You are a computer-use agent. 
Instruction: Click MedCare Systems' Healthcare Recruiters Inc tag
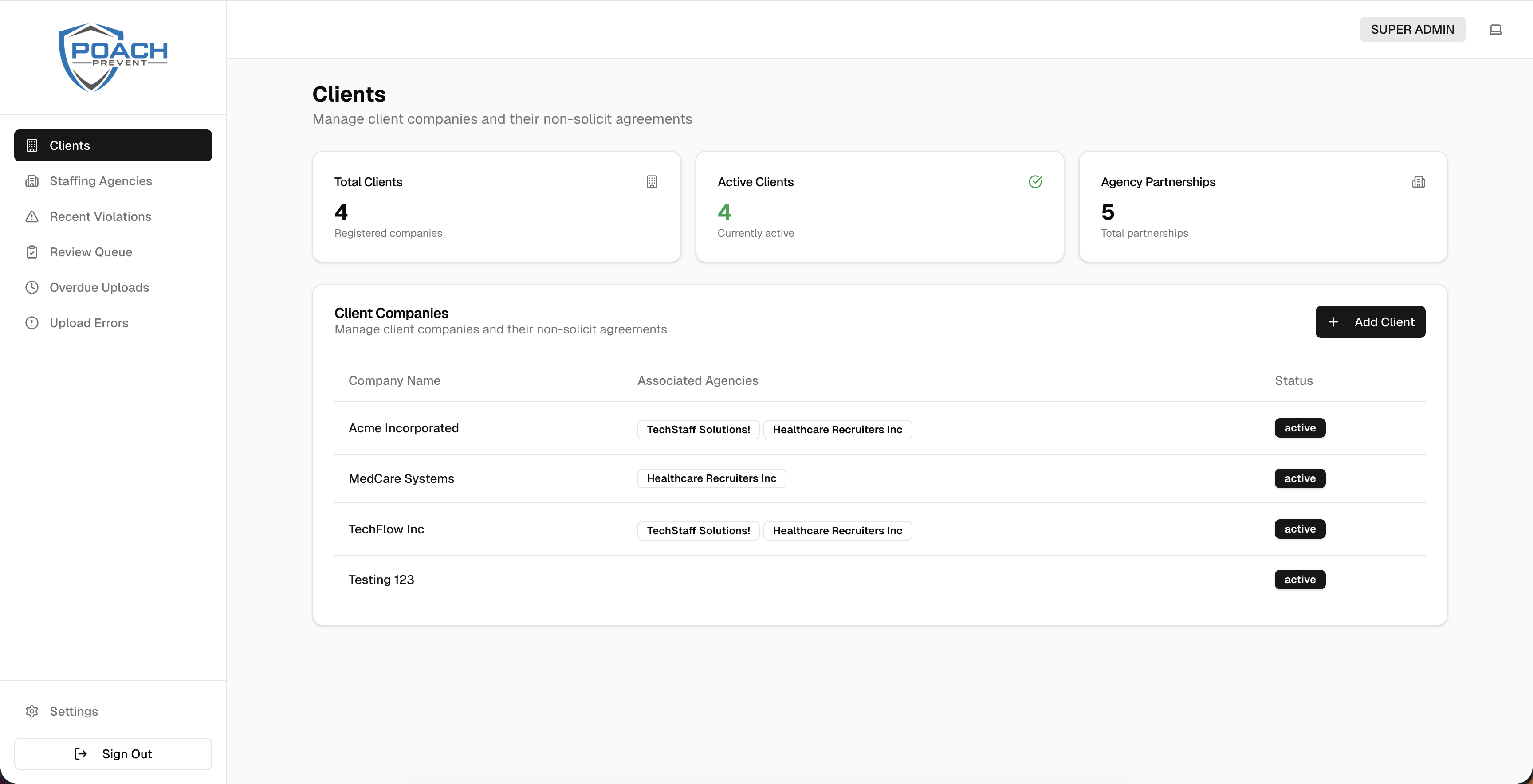pyautogui.click(x=711, y=478)
